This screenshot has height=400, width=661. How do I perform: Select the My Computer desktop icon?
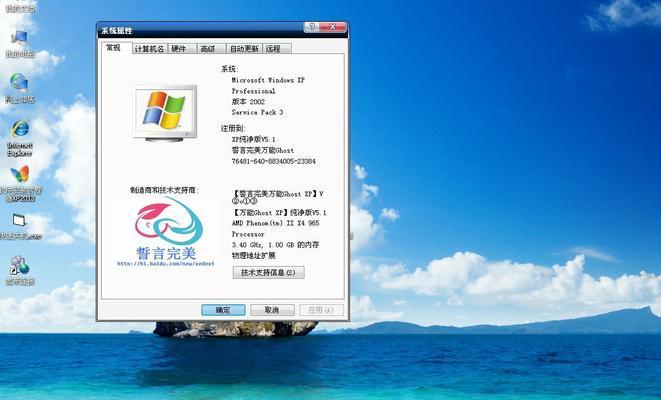(x=19, y=43)
